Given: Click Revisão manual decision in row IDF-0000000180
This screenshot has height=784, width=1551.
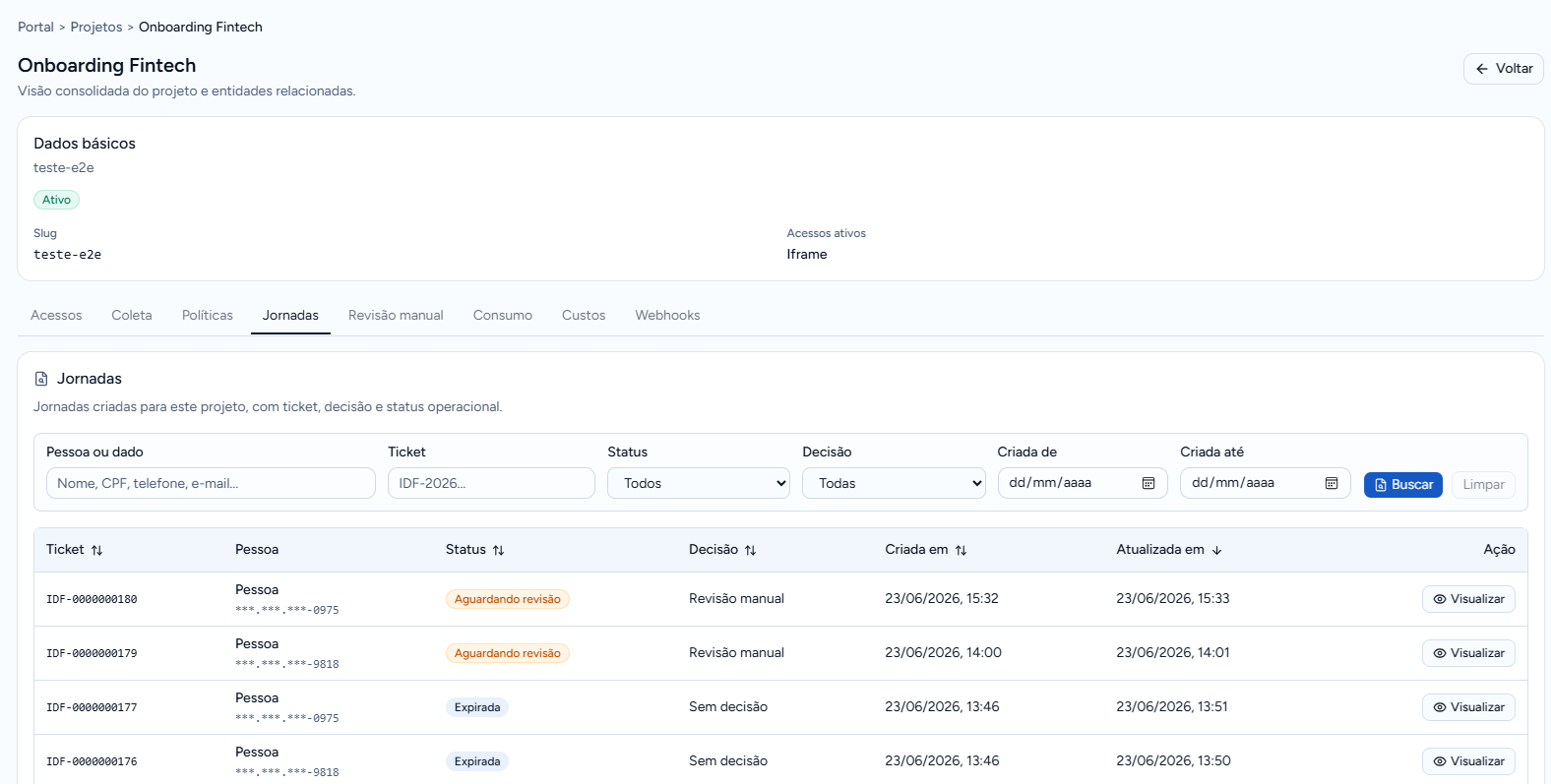Looking at the screenshot, I should click(736, 599).
